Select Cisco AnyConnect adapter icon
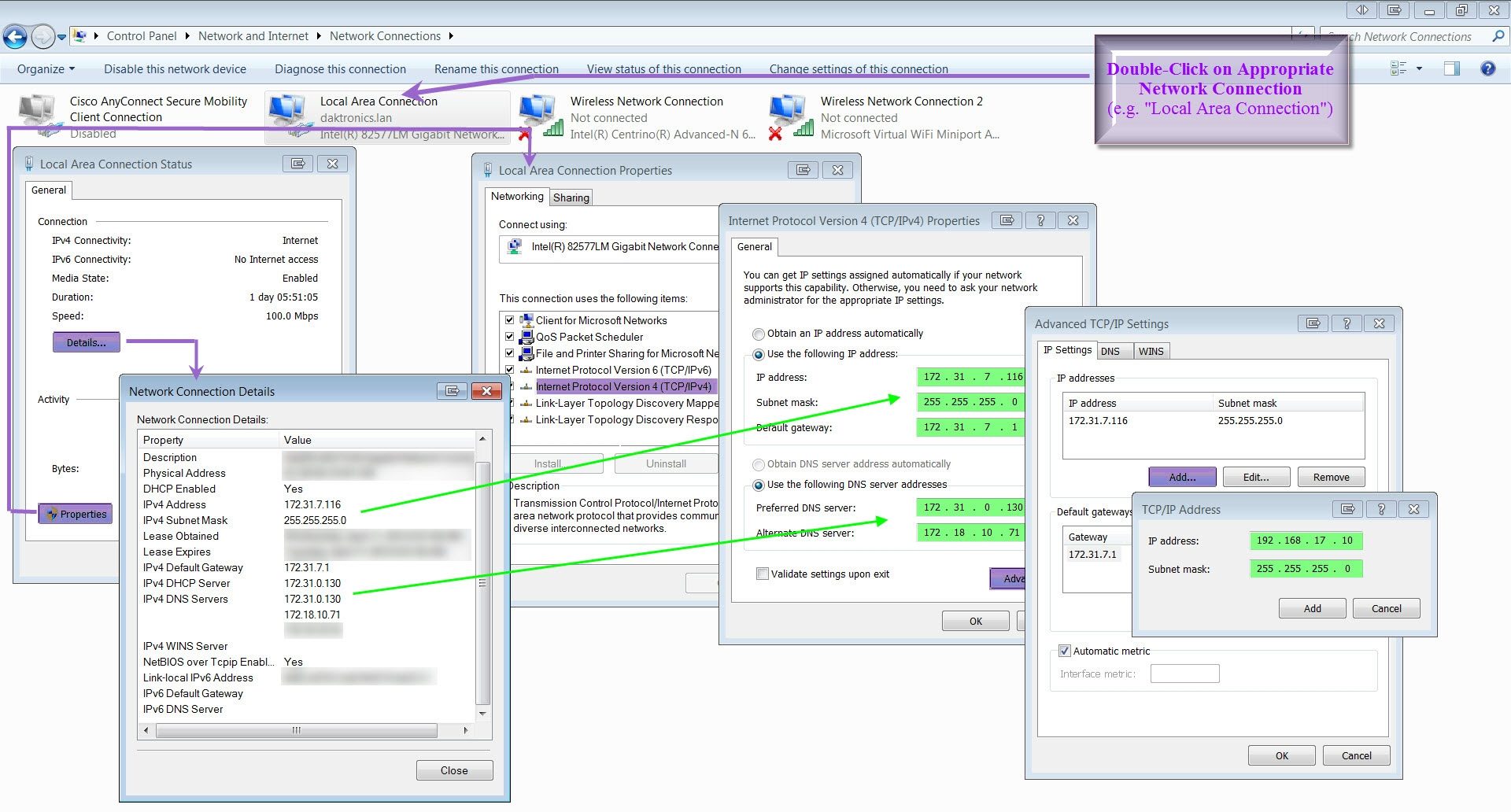 click(39, 115)
